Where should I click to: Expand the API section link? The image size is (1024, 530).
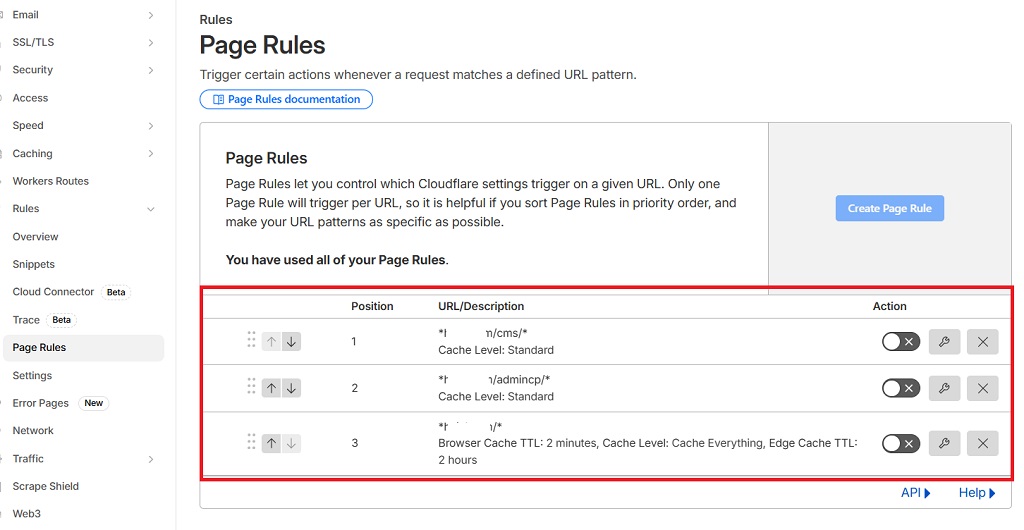[915, 493]
